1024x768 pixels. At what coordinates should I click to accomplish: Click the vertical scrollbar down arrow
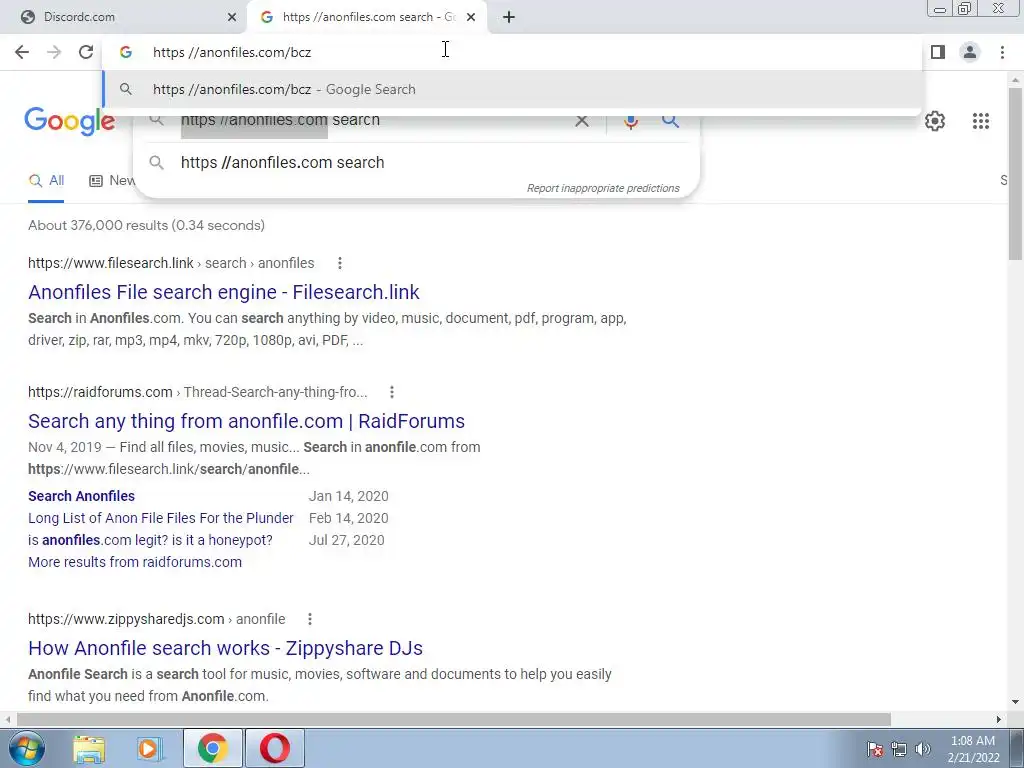tap(1016, 703)
